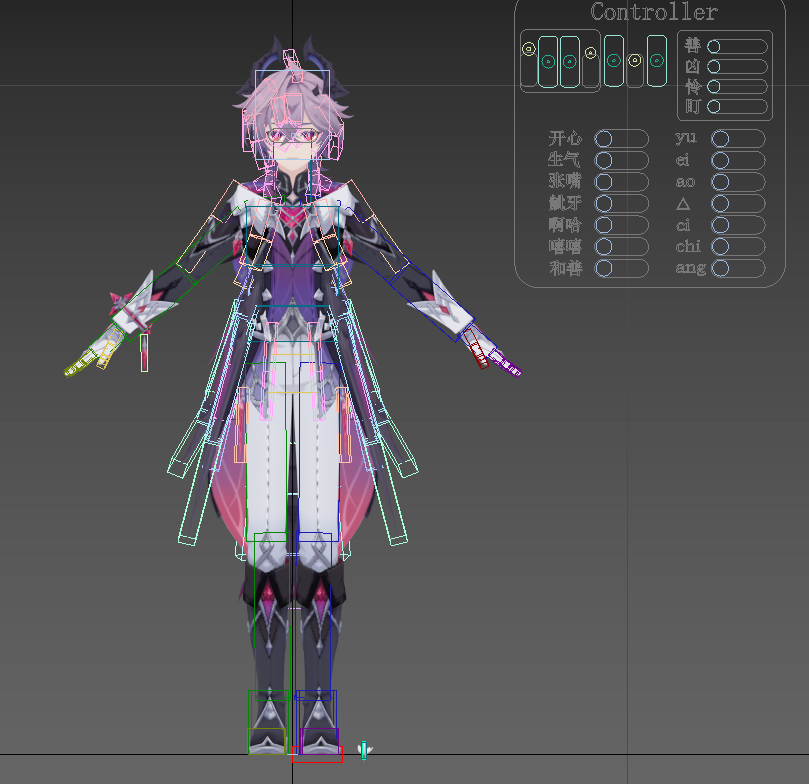Click the Controller title text
809x784 pixels.
pyautogui.click(x=654, y=12)
